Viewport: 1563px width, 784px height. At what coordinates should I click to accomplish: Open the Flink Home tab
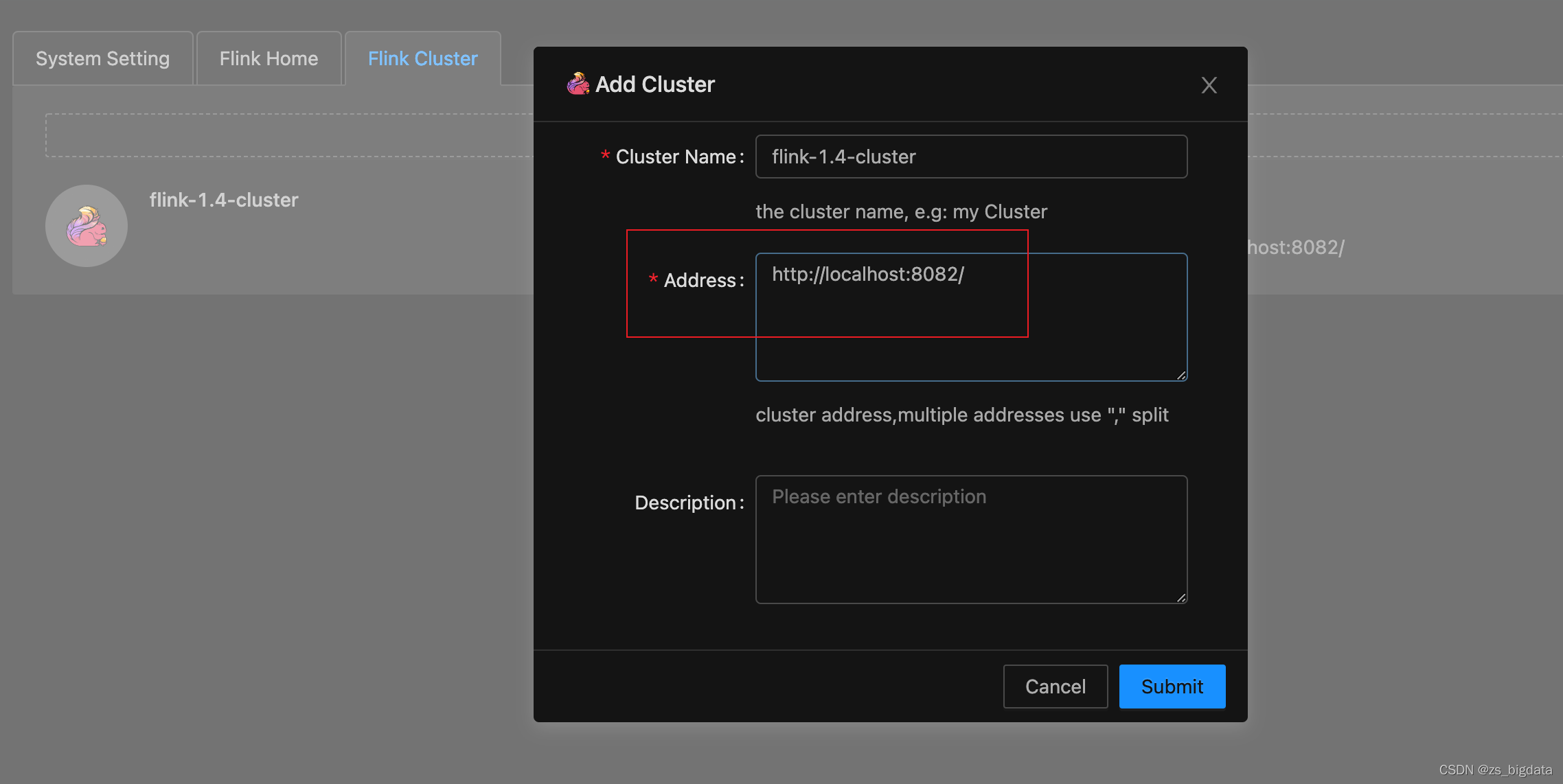click(269, 58)
